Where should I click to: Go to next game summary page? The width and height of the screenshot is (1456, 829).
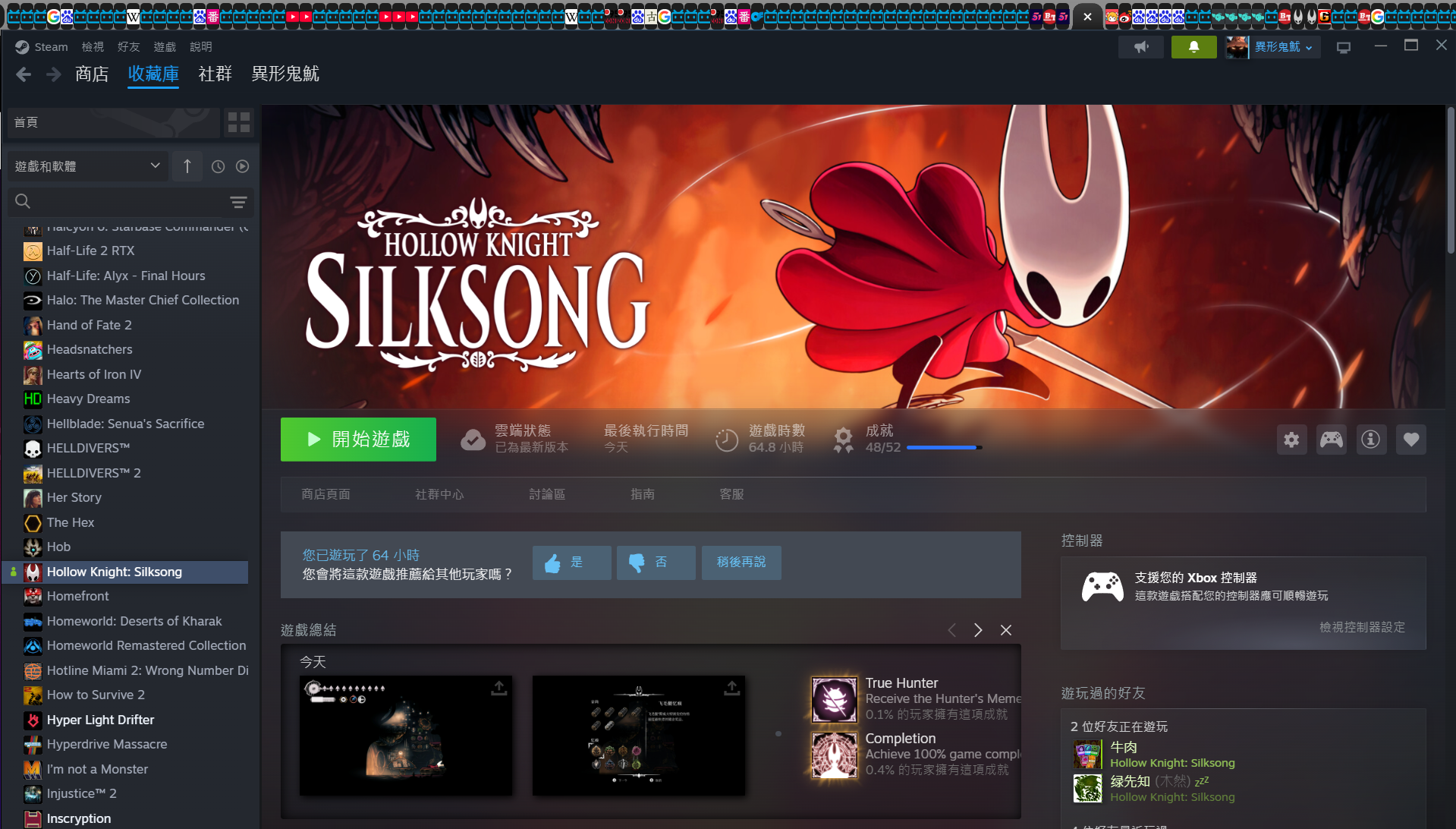978,630
